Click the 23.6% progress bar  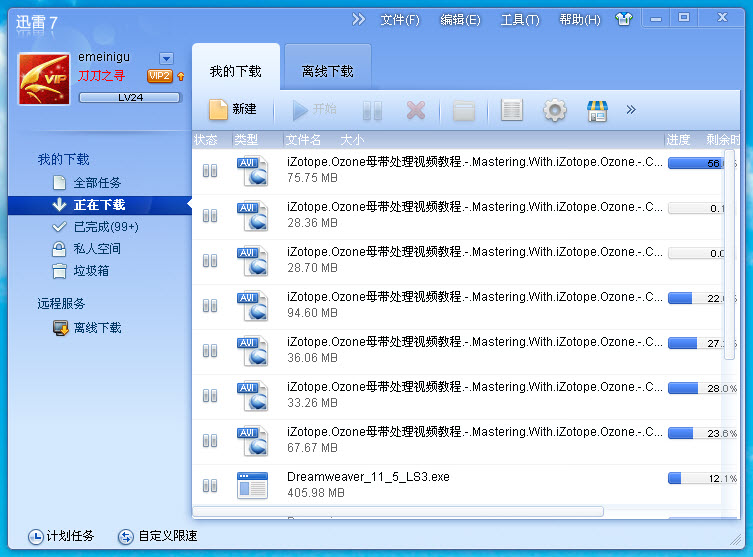pos(703,433)
